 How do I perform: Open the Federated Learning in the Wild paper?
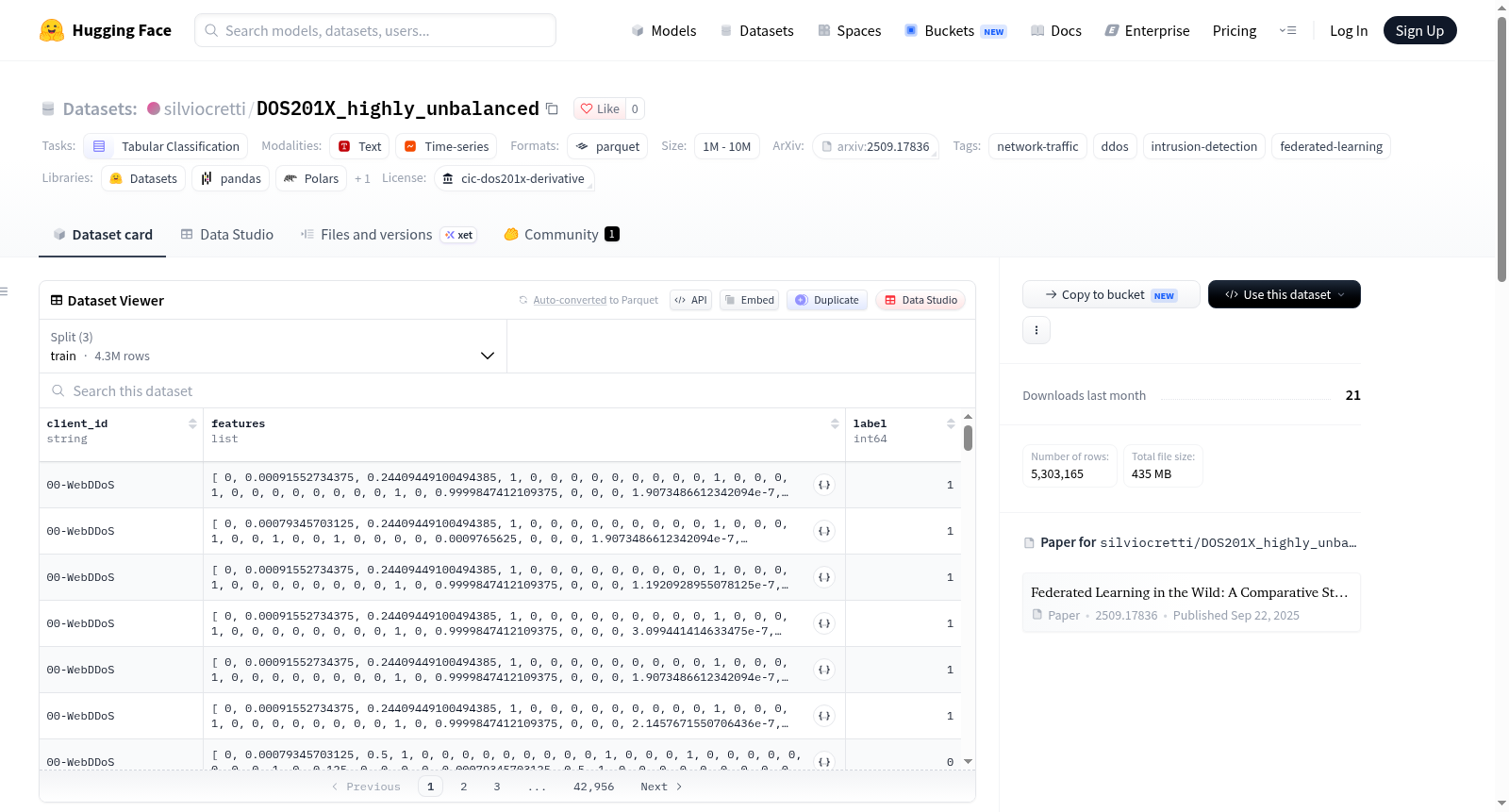pos(1191,603)
